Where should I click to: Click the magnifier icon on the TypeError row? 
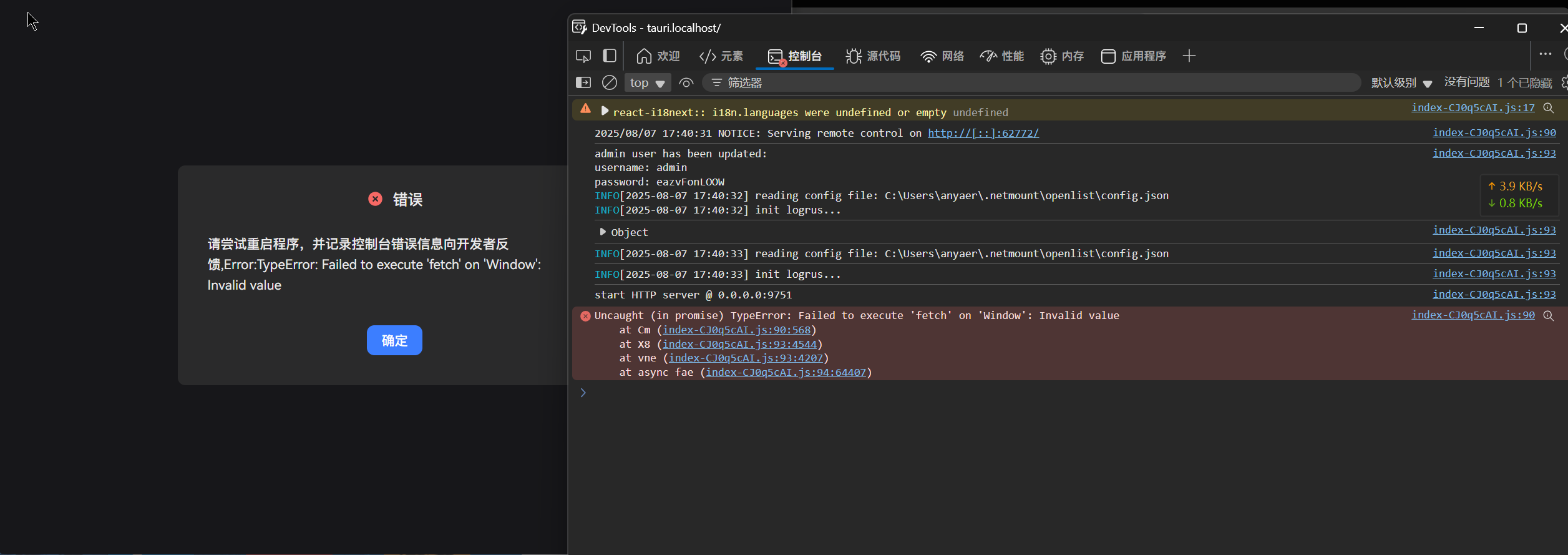1548,316
